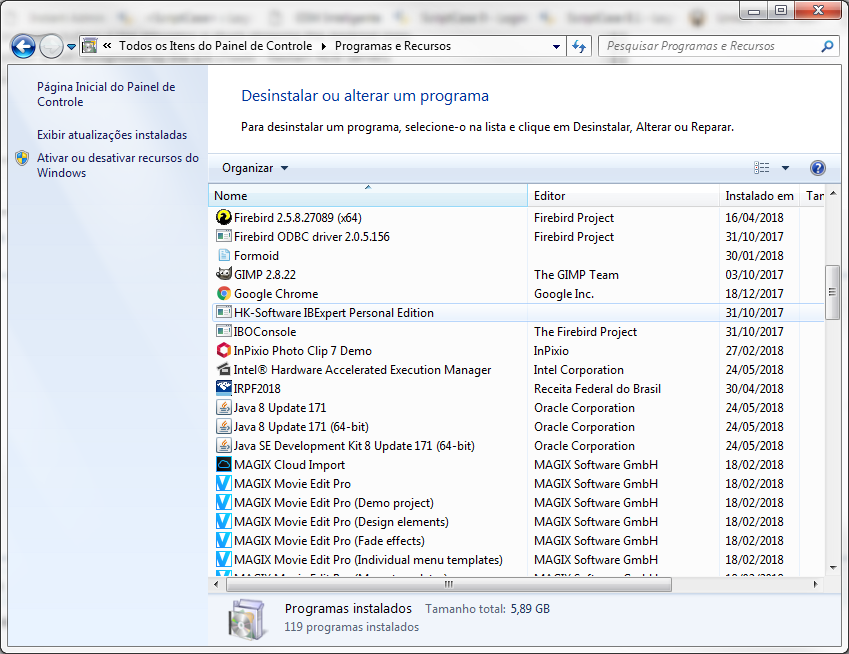Click the refresh arrows button by address bar
The width and height of the screenshot is (849, 654).
coord(579,47)
